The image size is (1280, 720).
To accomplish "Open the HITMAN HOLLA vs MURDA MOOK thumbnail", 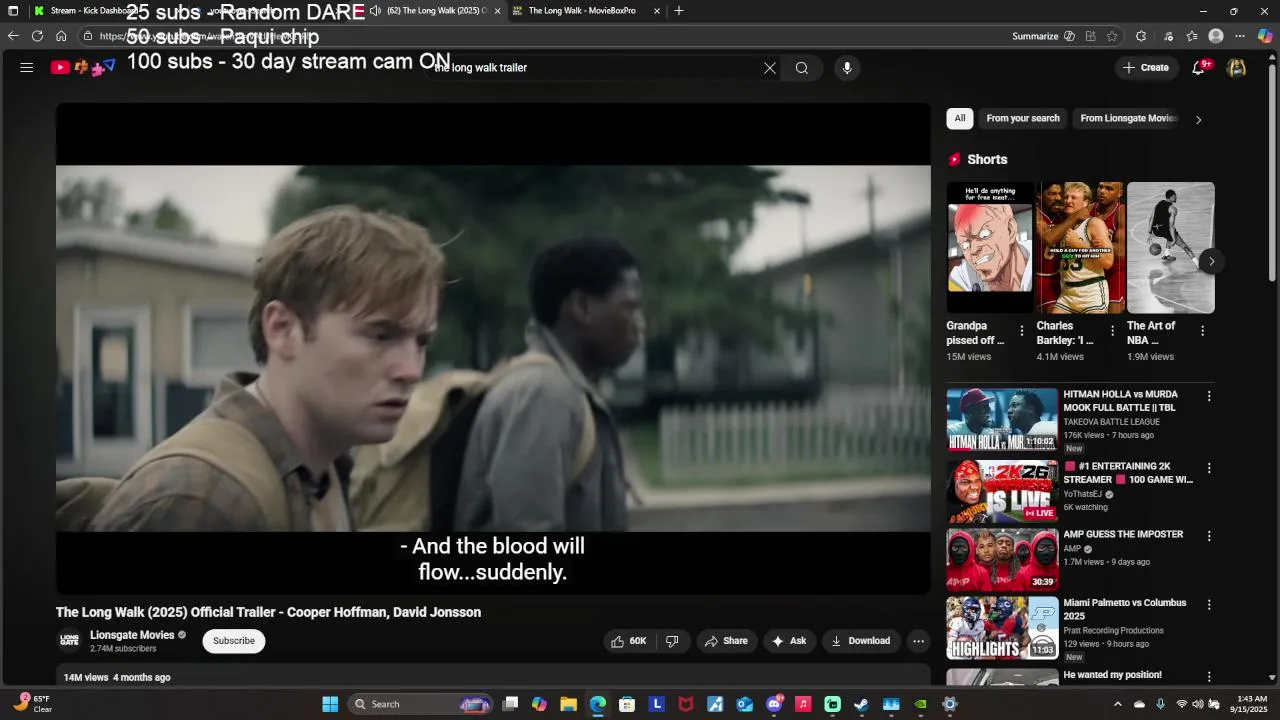I will tap(1002, 420).
